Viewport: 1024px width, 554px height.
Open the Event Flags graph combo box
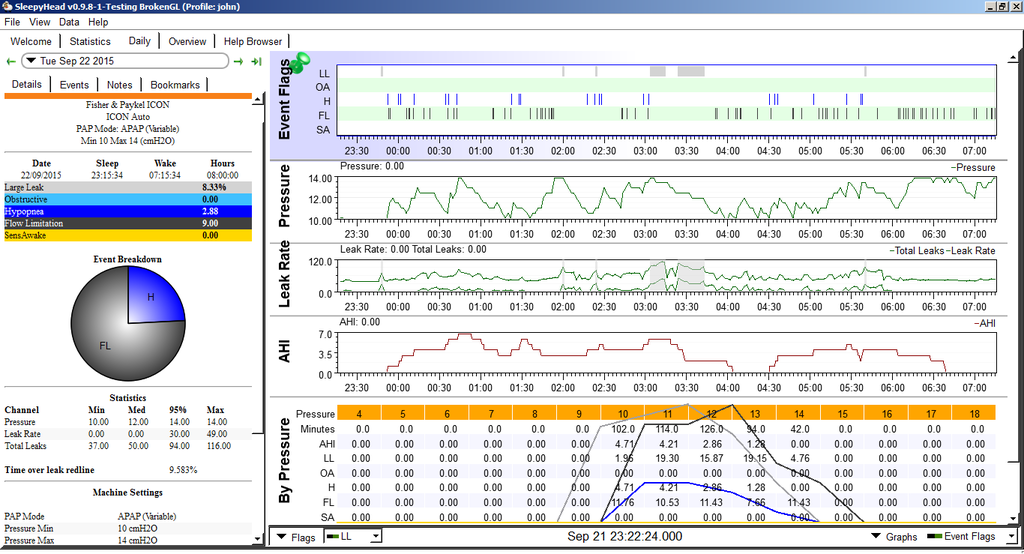coord(970,536)
